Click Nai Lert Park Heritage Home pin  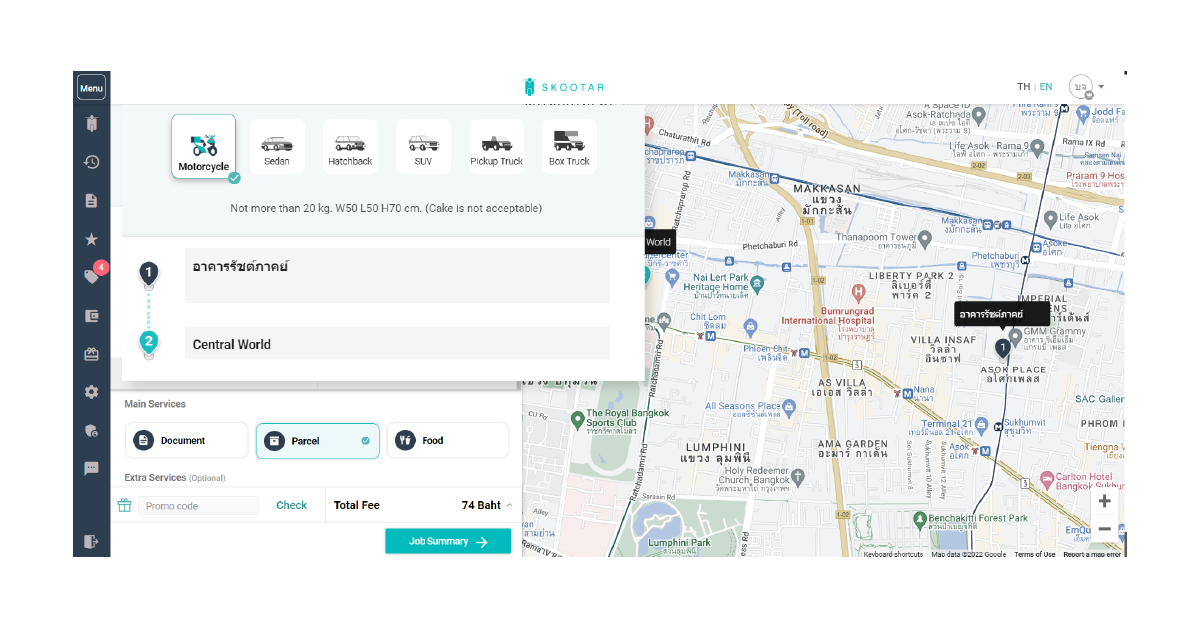(757, 283)
